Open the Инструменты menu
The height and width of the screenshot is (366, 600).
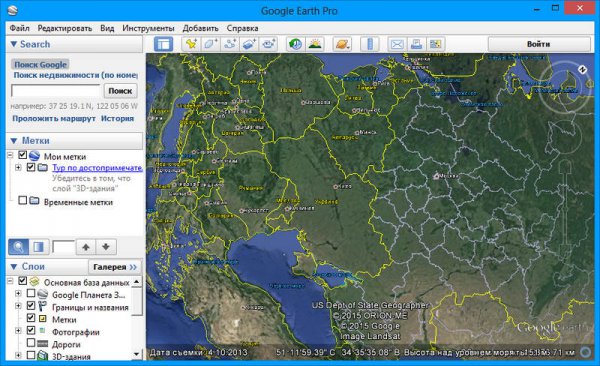(x=148, y=28)
